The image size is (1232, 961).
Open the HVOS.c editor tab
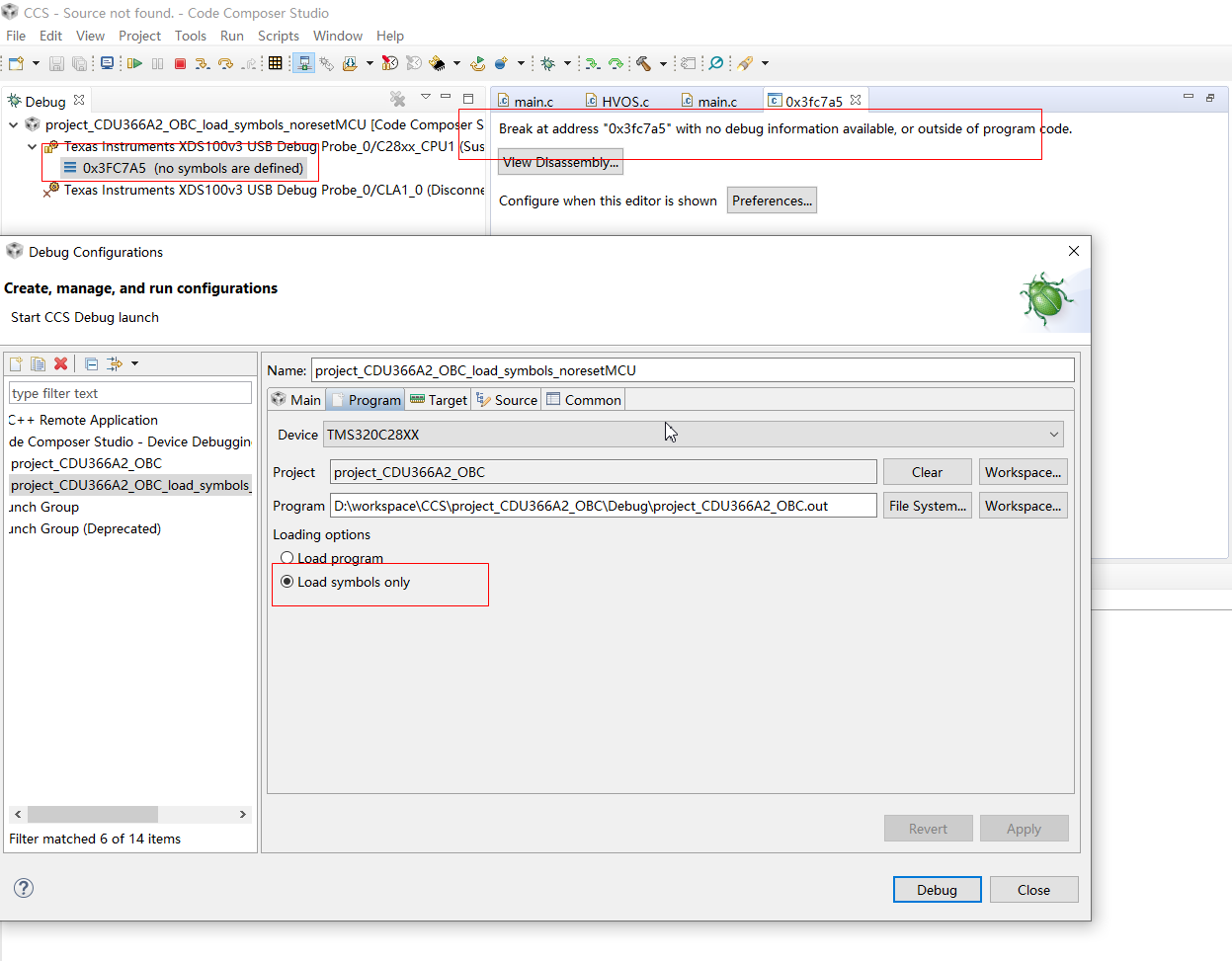[616, 101]
